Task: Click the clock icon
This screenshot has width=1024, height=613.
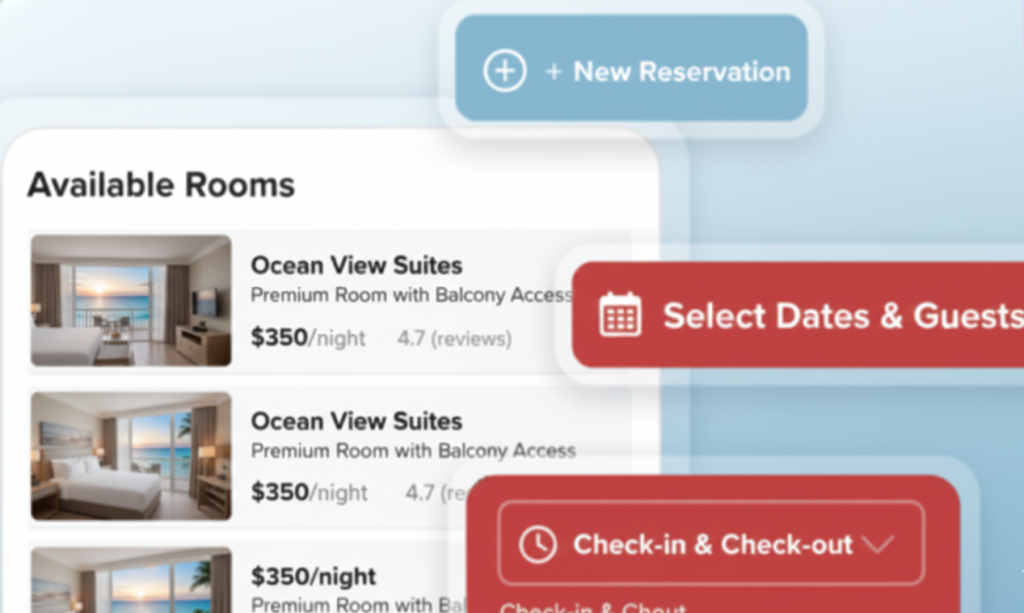Action: [538, 544]
